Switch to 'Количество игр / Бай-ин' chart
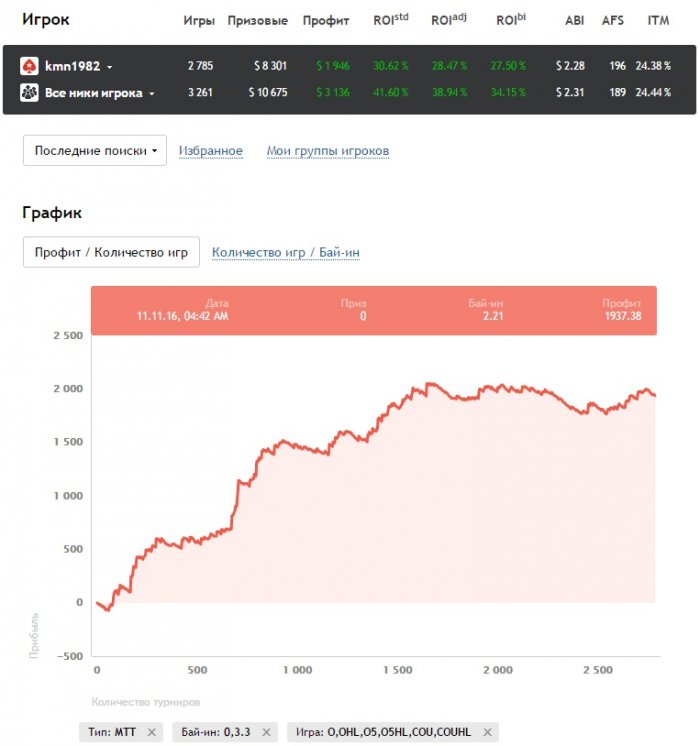 point(285,252)
